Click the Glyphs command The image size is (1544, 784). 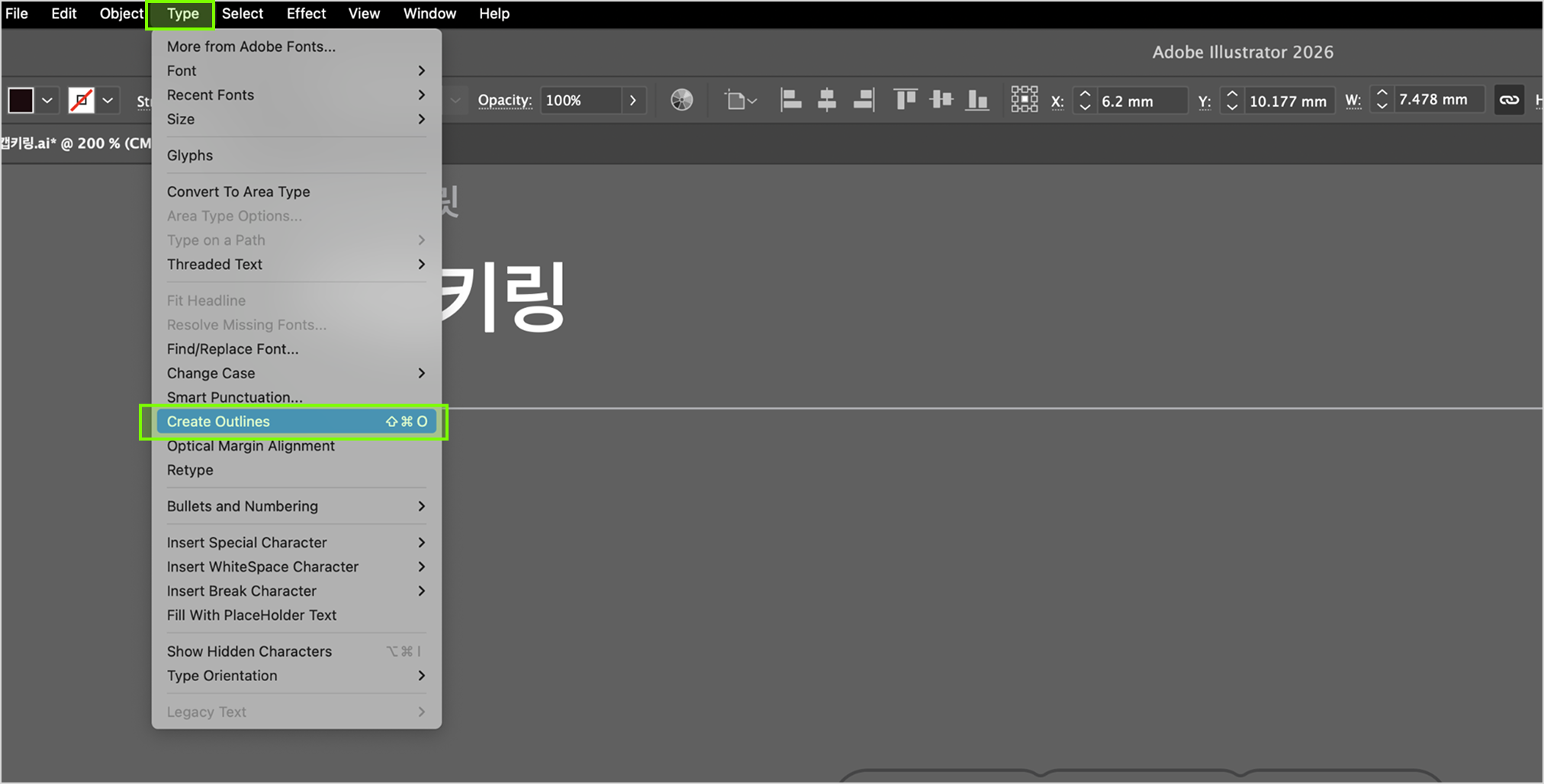[x=190, y=155]
